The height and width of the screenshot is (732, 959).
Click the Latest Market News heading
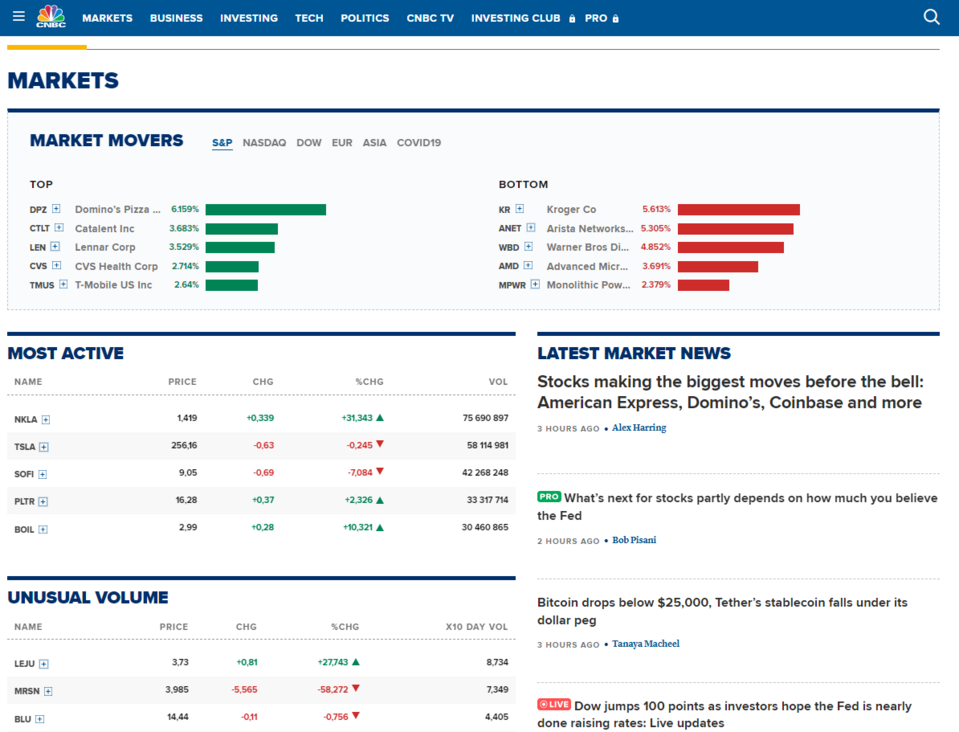point(634,353)
